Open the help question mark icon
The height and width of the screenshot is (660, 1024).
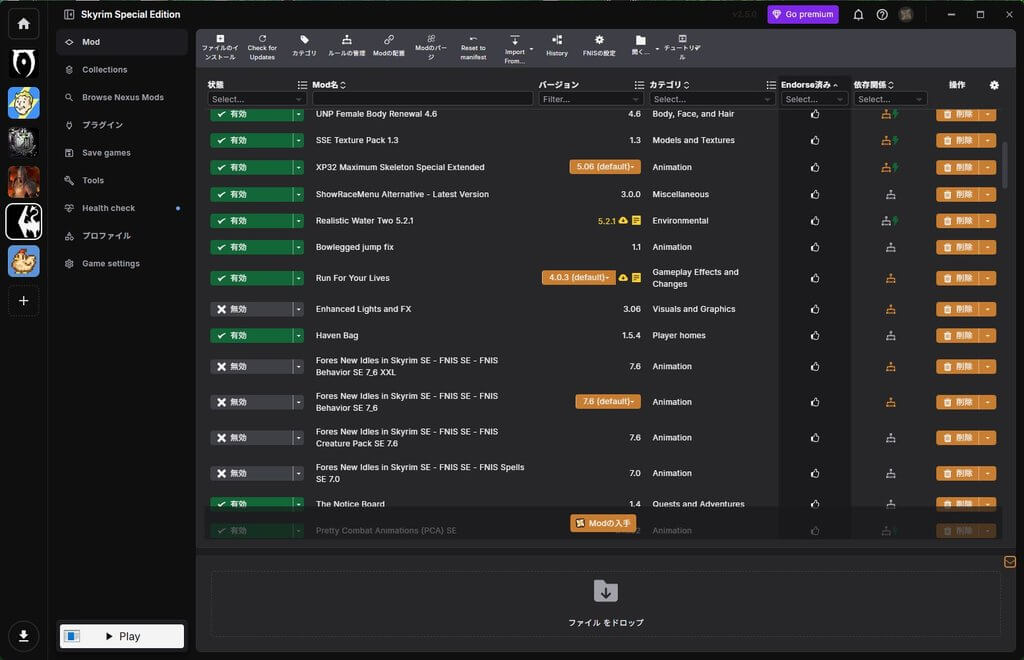pos(882,14)
